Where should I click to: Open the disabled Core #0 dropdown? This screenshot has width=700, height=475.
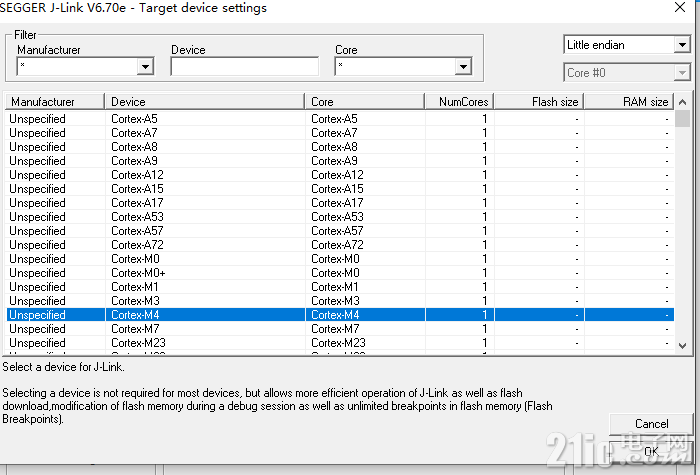[x=682, y=72]
